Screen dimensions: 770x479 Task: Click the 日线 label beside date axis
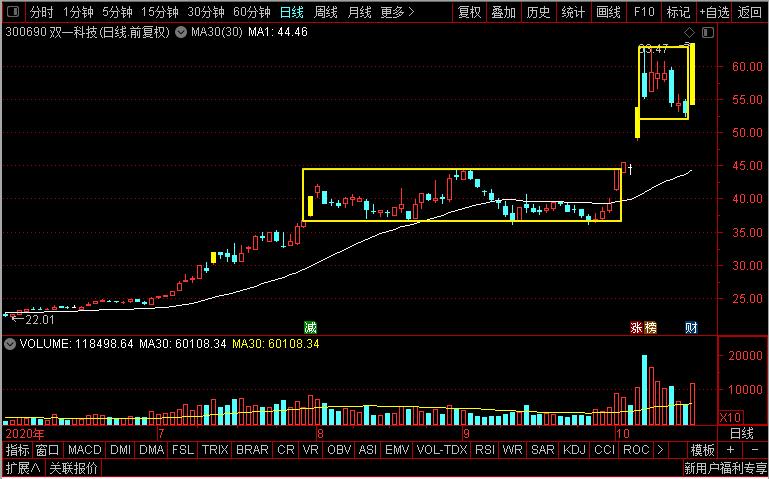click(742, 433)
